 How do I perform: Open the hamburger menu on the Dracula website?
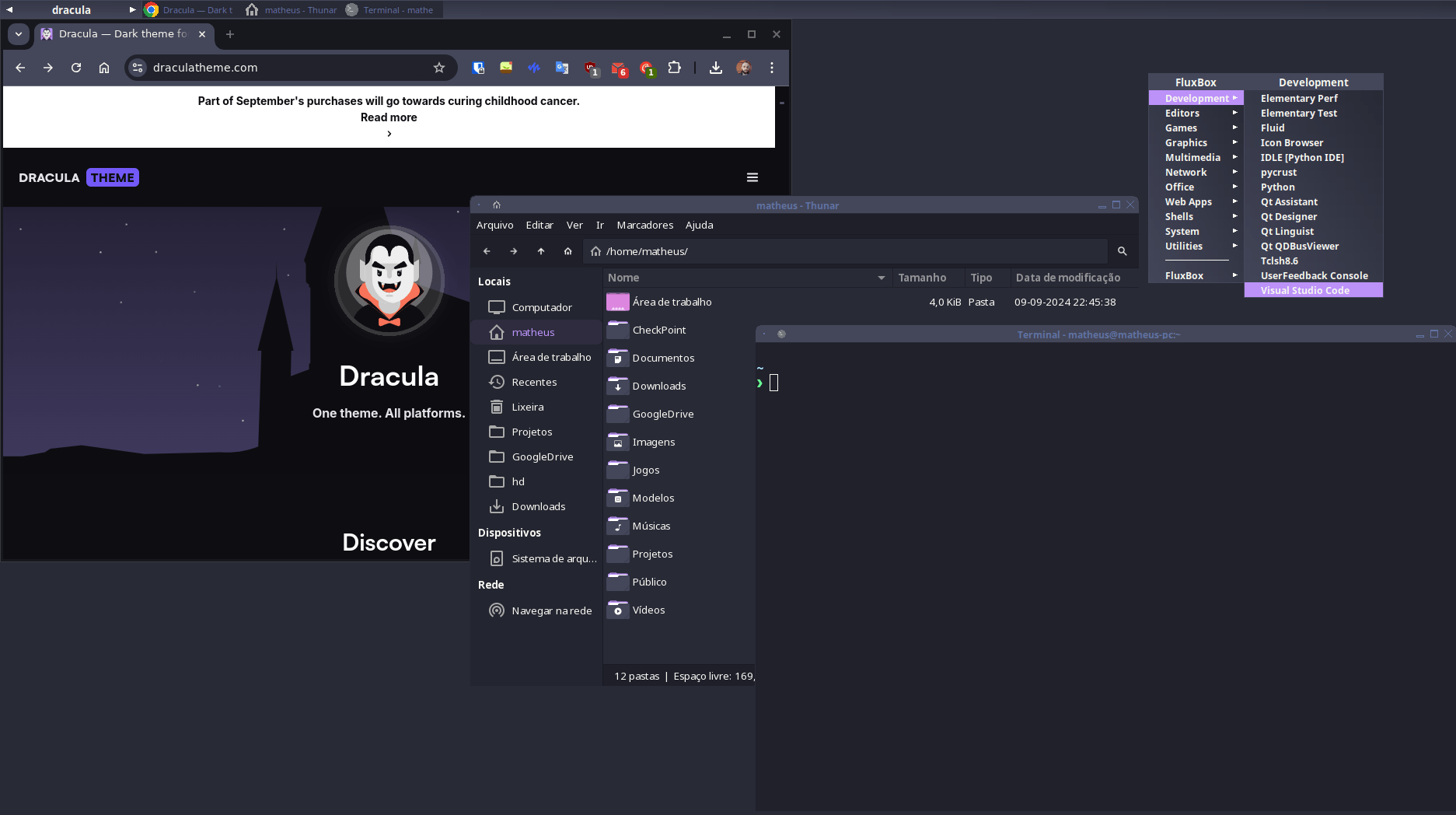[752, 177]
